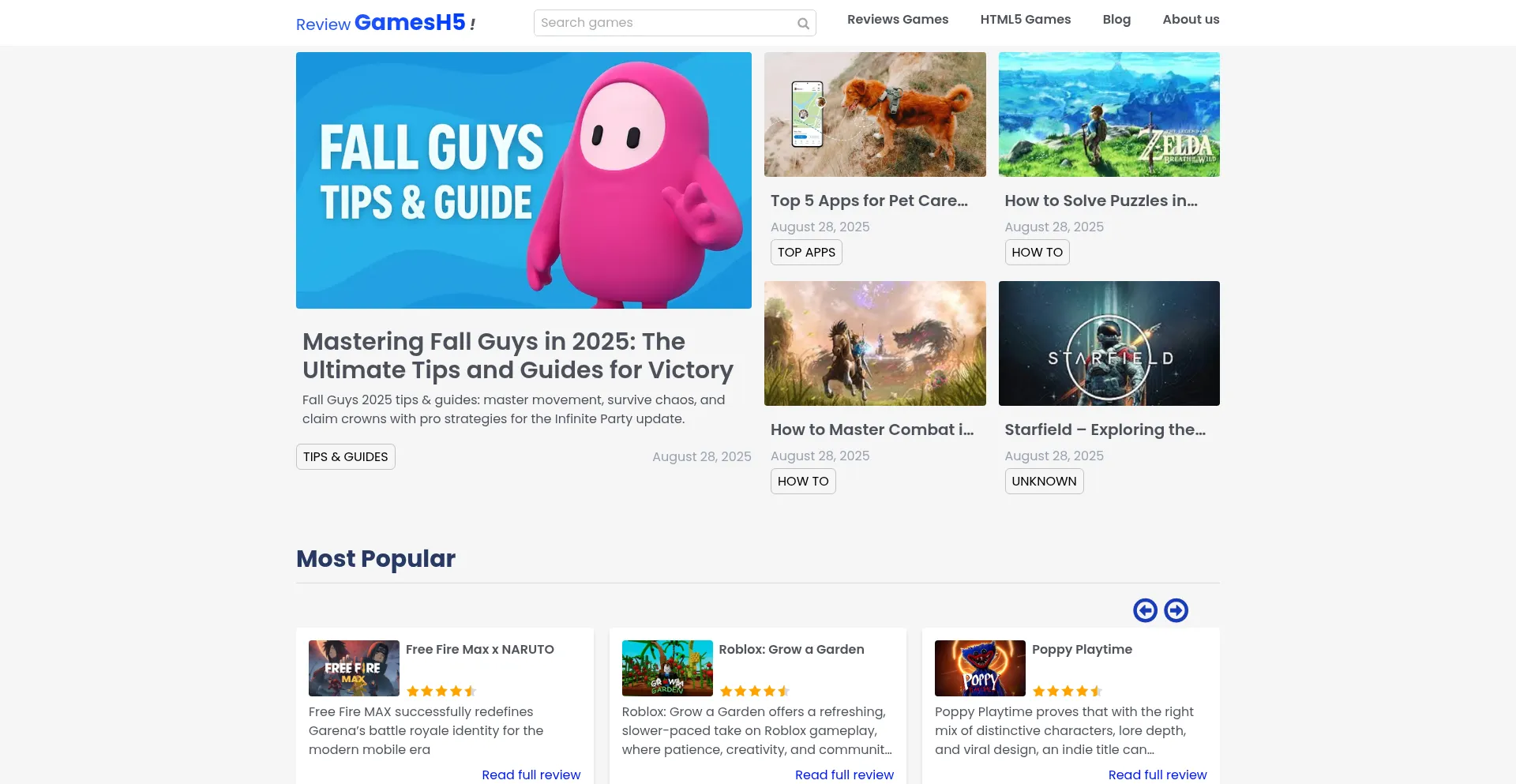Screen dimensions: 1516x784
Task: Click Free Fire MAX review summary text
Action: pos(426,730)
